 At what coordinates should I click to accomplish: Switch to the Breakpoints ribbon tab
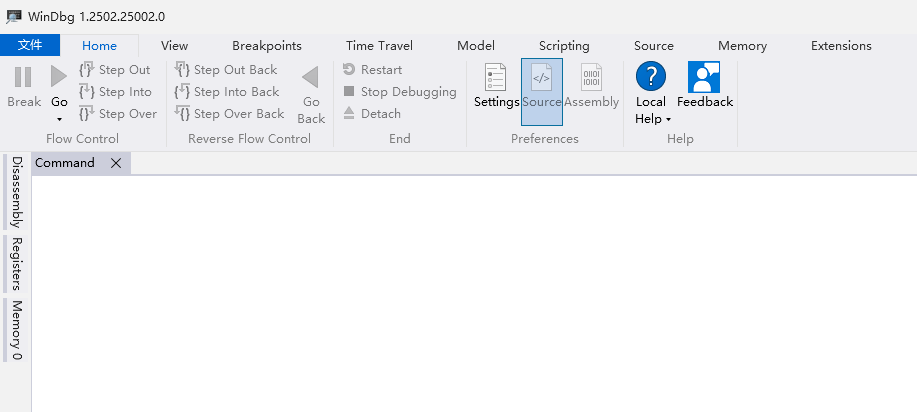267,45
